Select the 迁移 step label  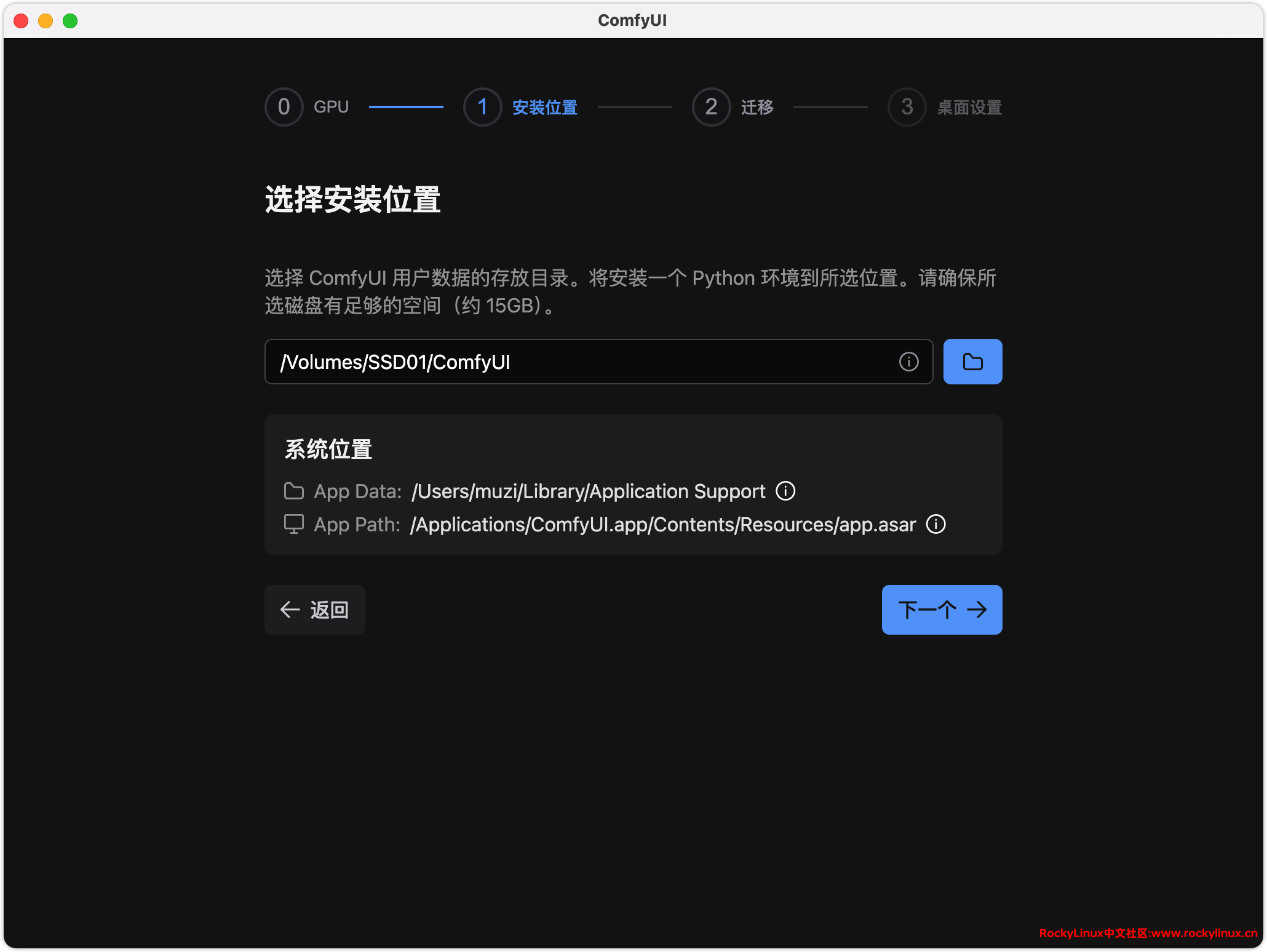(757, 108)
